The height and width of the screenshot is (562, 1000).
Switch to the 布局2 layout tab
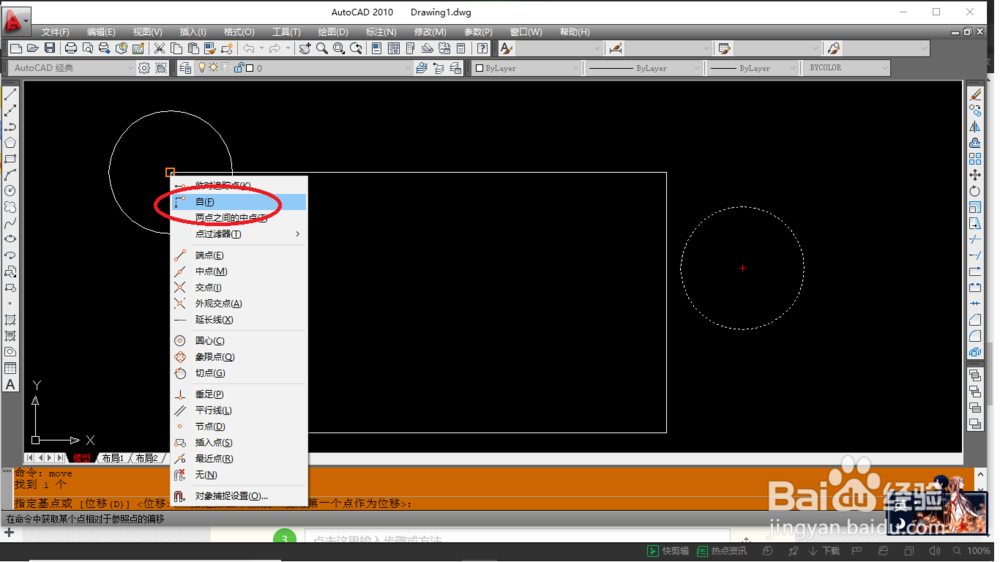(147, 458)
